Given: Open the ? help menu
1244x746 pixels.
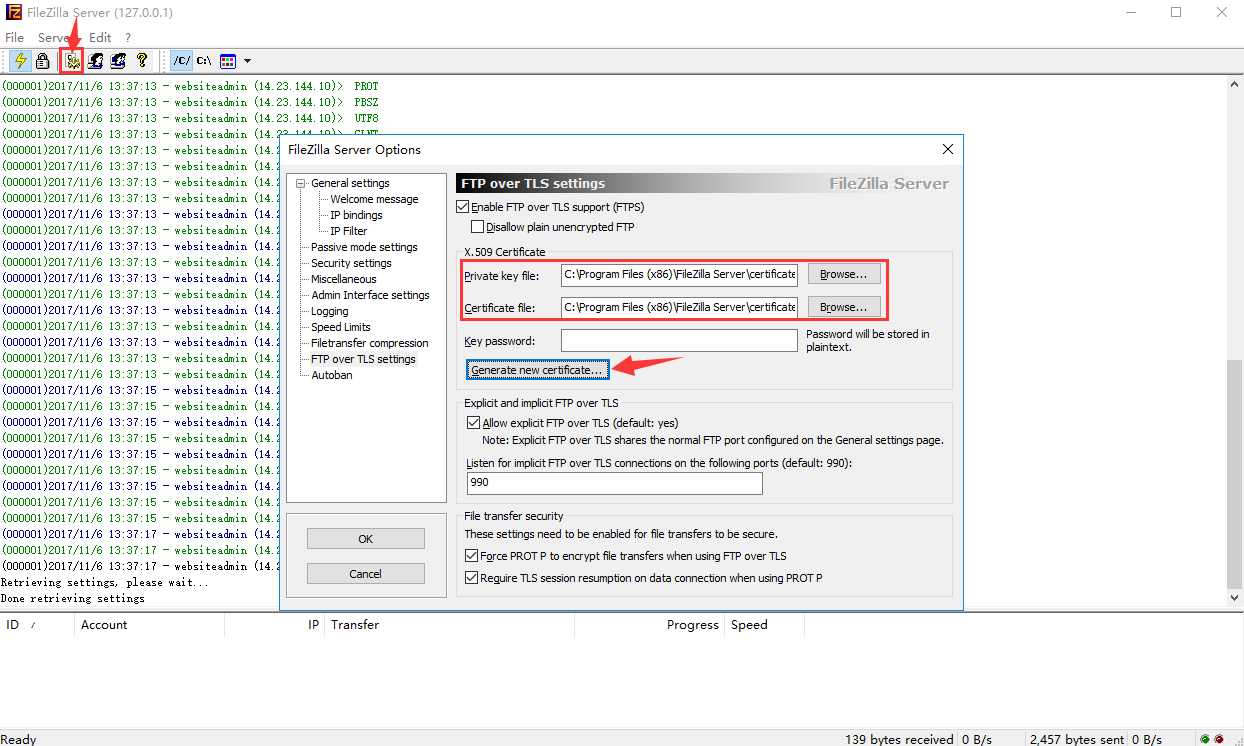Looking at the screenshot, I should (128, 37).
